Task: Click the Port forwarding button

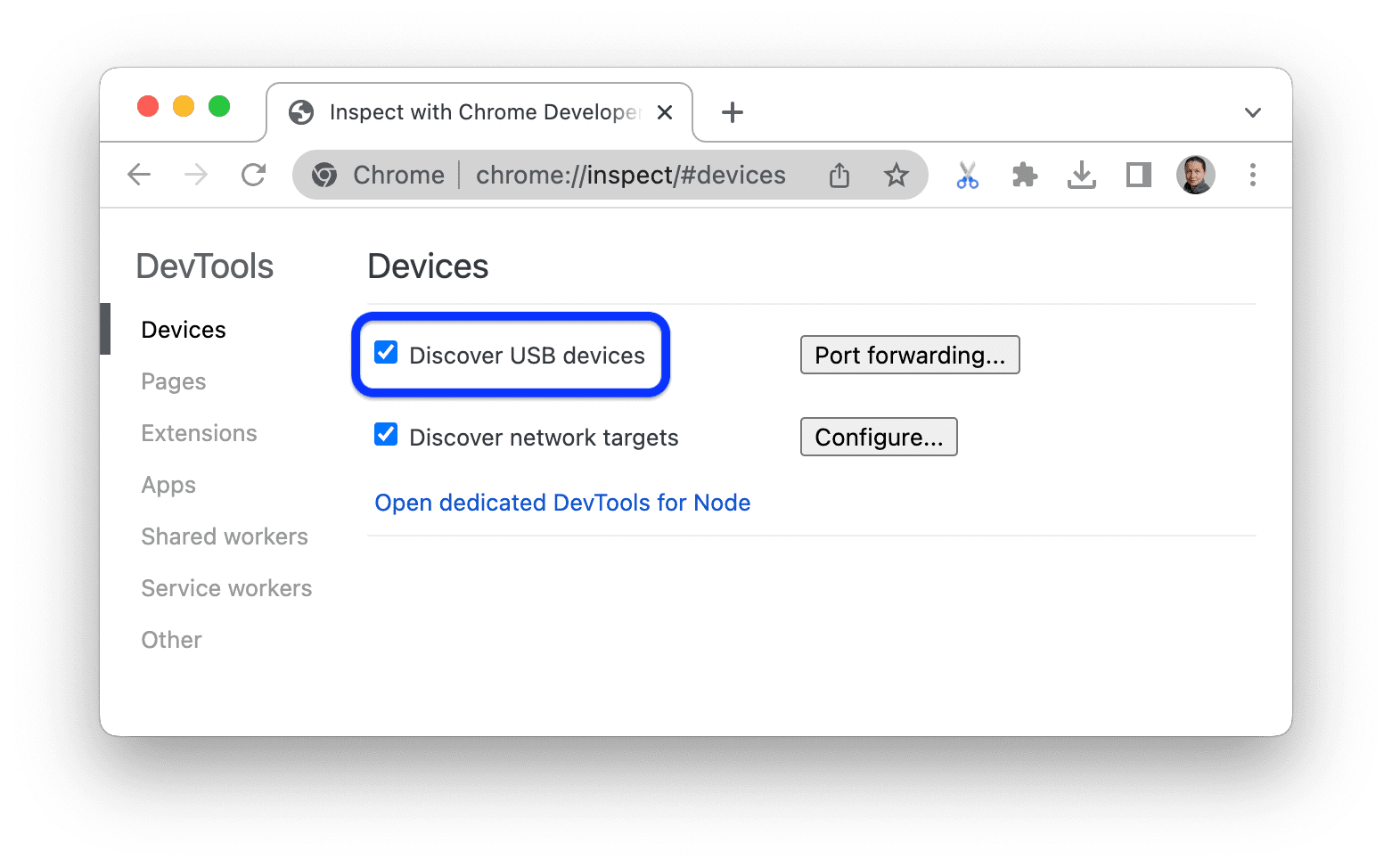Action: (x=909, y=355)
